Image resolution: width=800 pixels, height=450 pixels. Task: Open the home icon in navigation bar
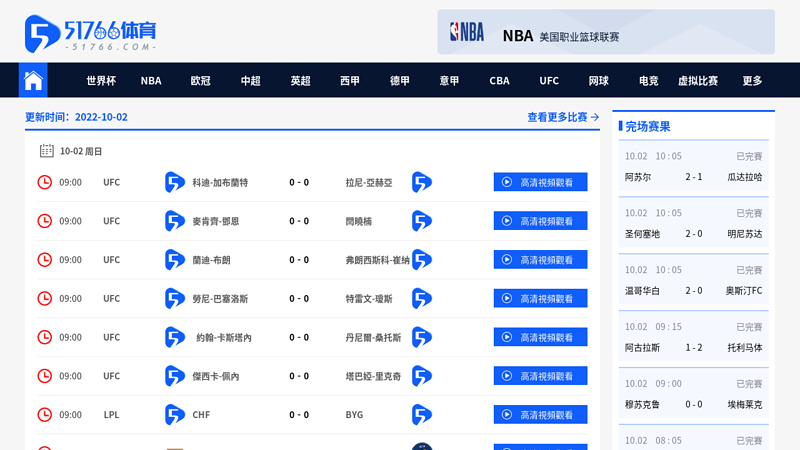33,80
